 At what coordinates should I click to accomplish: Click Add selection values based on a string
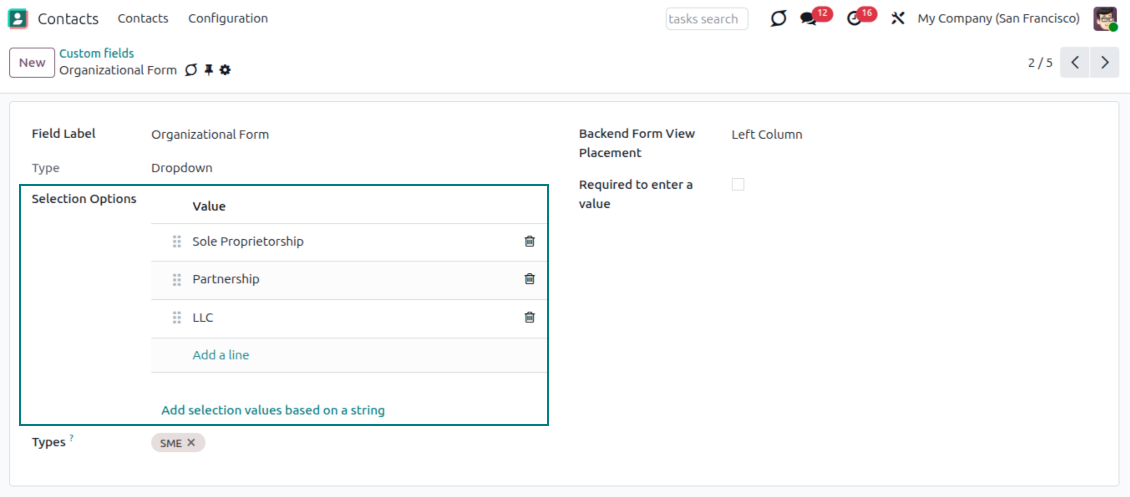tap(273, 410)
